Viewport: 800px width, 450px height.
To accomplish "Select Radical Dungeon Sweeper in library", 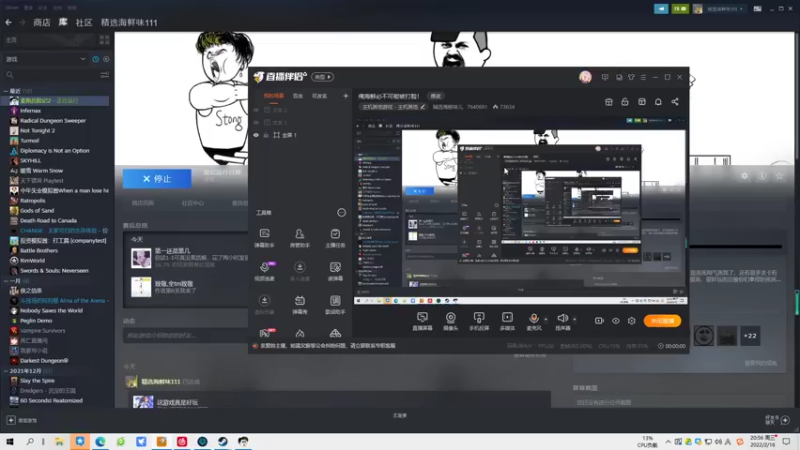I will (53, 120).
